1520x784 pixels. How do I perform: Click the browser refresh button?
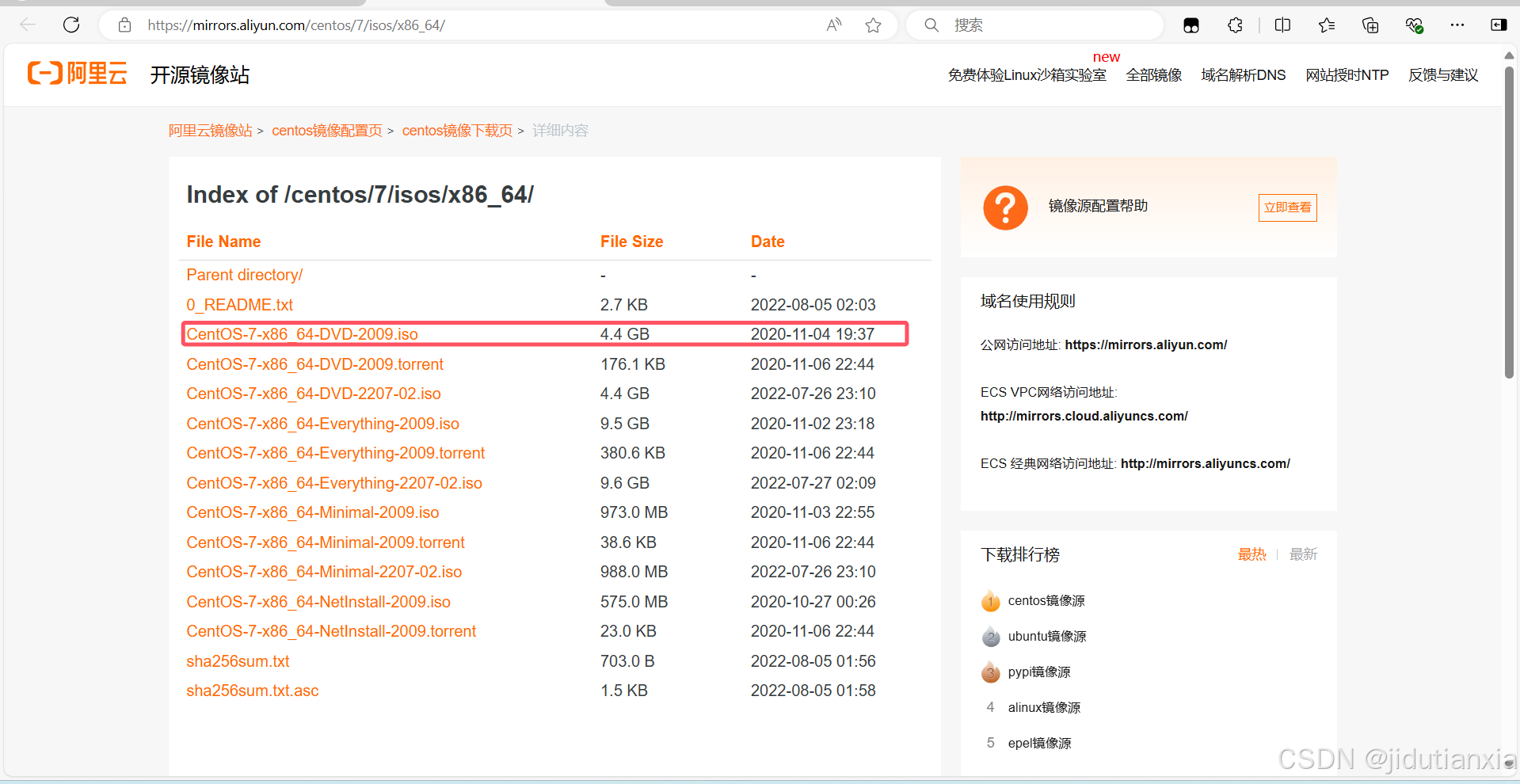(71, 25)
